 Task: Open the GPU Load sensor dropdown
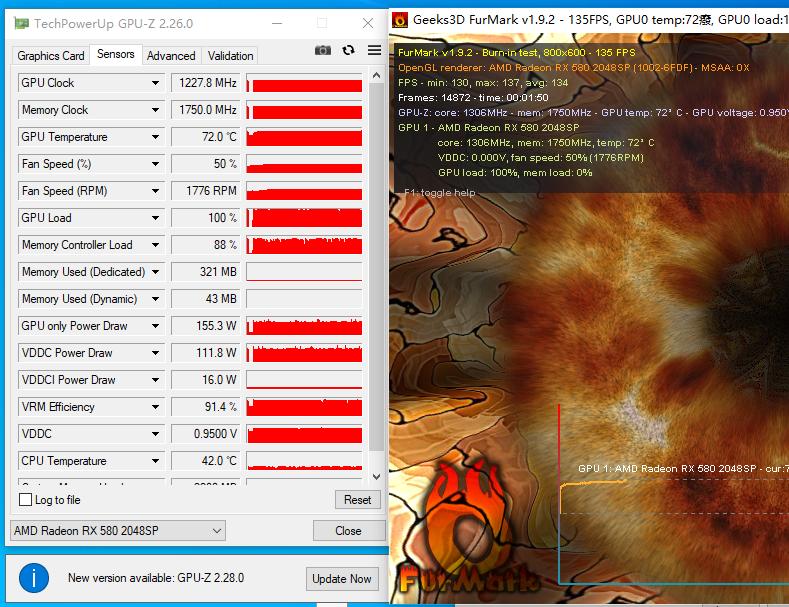(x=155, y=217)
